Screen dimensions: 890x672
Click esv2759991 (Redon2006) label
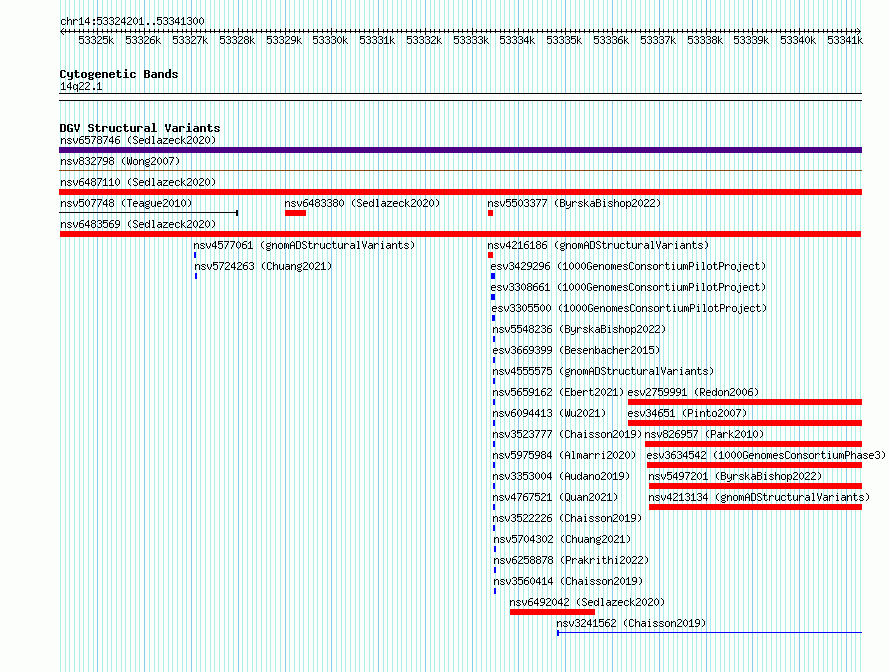coord(693,392)
